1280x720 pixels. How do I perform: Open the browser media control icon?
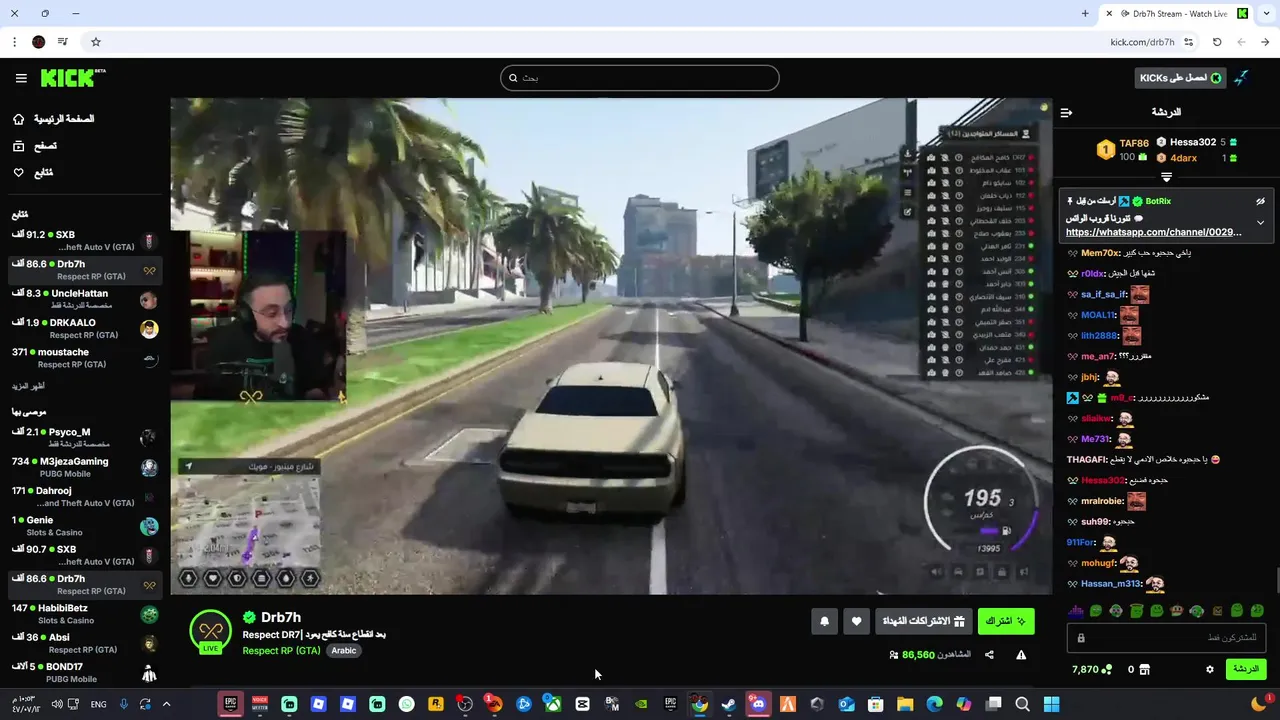click(63, 42)
